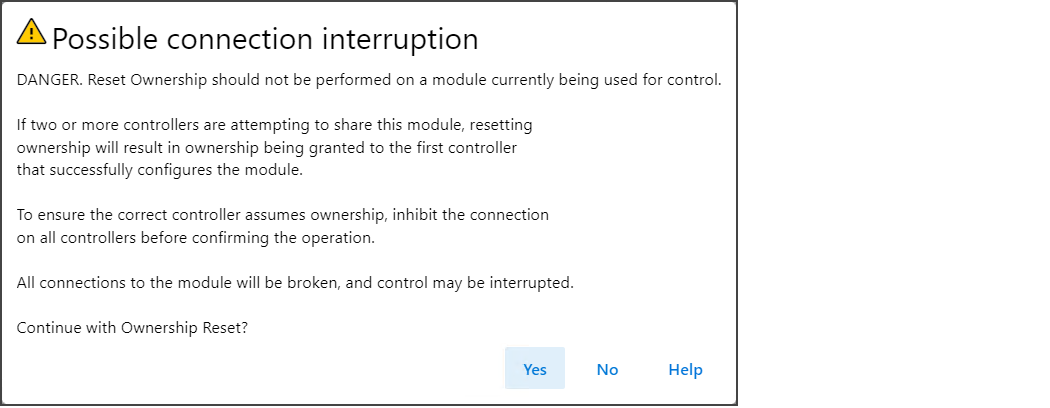Open the Help for this warning
The width and height of the screenshot is (1050, 408).
[685, 368]
